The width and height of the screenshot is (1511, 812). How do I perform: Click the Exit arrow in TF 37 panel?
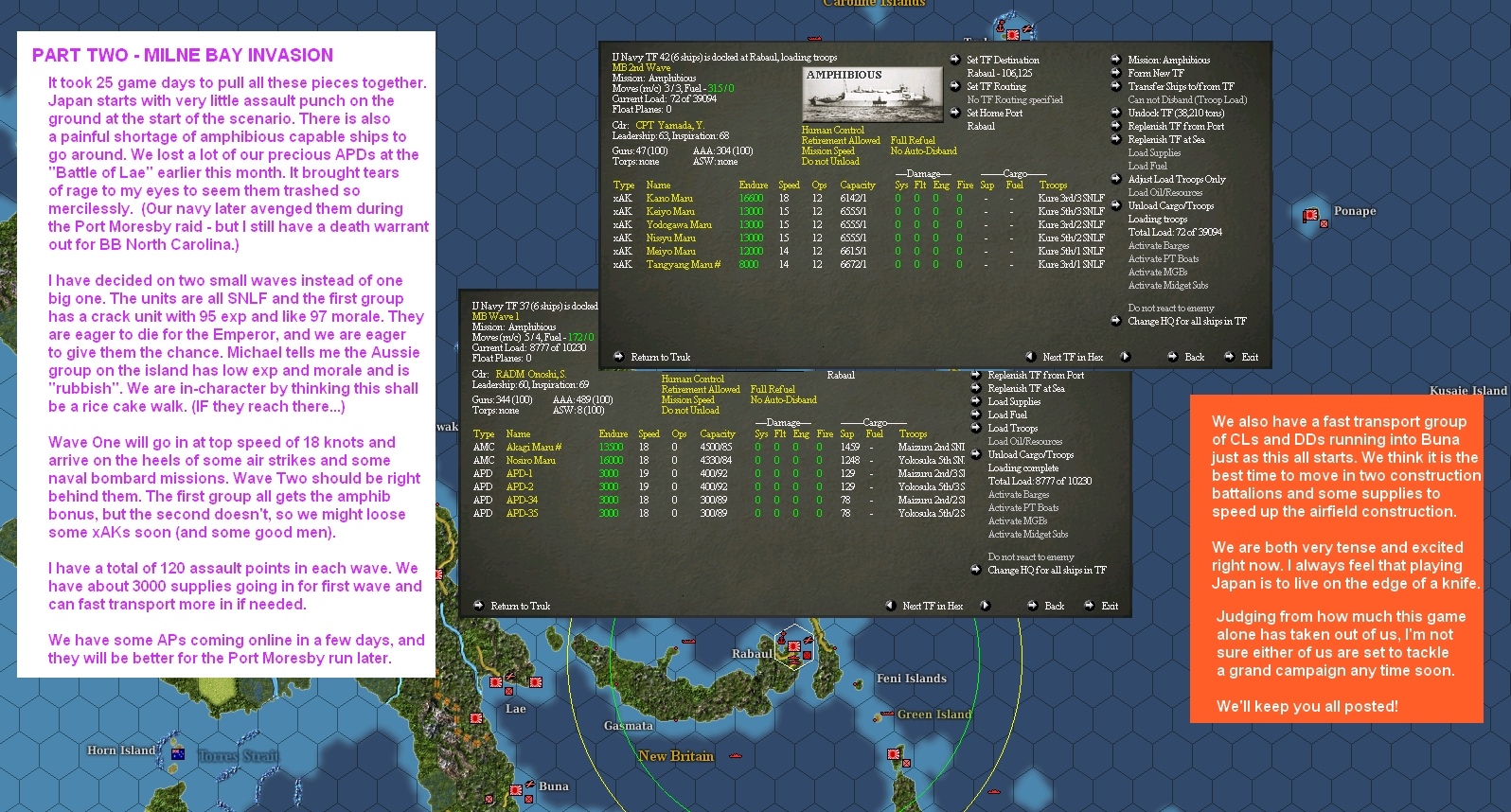click(x=1089, y=606)
